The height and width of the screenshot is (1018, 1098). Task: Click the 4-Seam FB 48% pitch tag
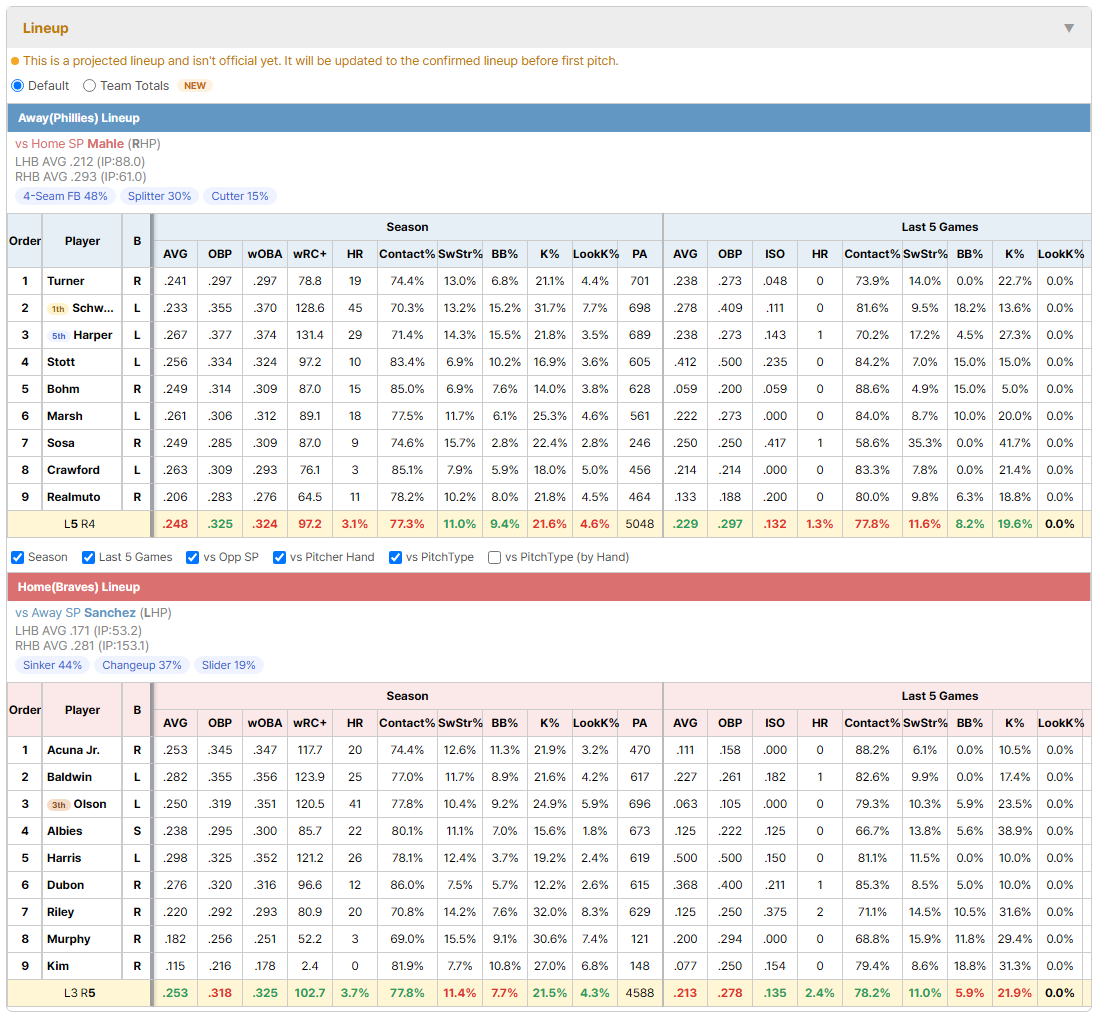pyautogui.click(x=65, y=196)
